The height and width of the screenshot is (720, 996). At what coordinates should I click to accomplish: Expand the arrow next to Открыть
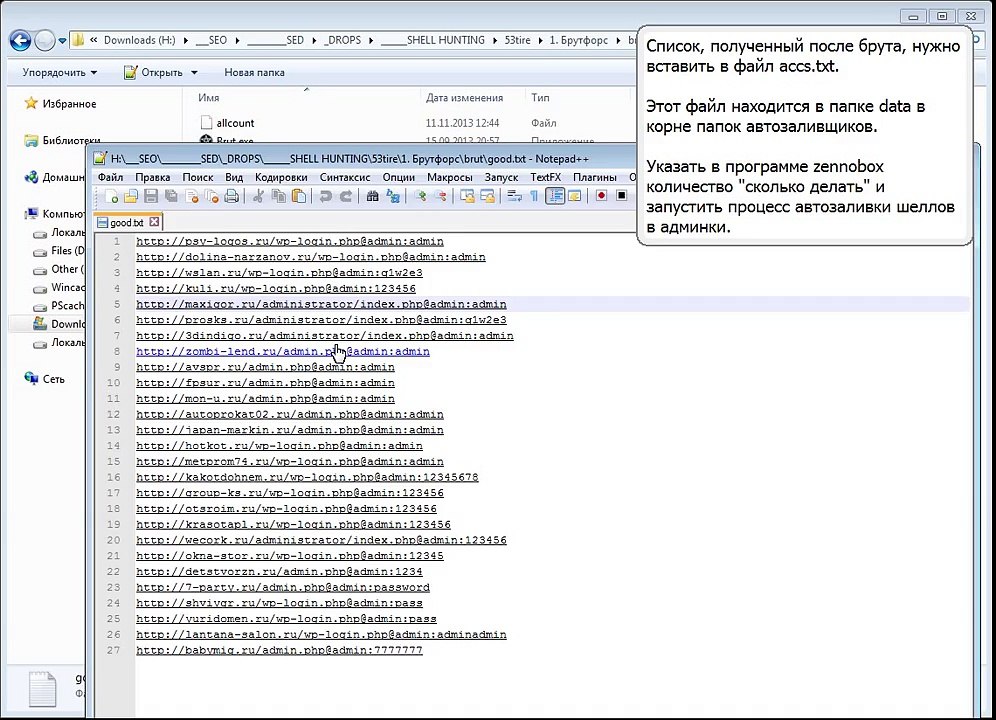click(x=194, y=72)
